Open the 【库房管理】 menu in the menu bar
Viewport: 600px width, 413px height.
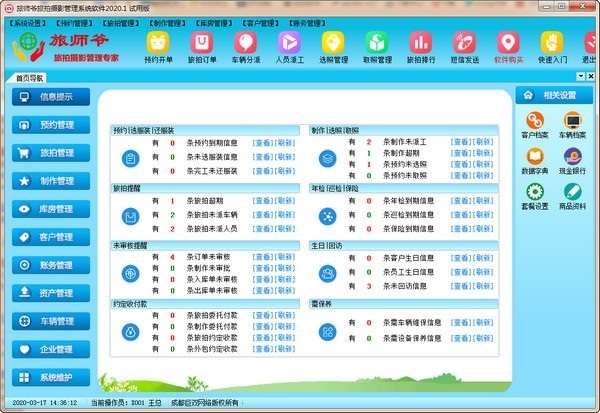(214, 23)
